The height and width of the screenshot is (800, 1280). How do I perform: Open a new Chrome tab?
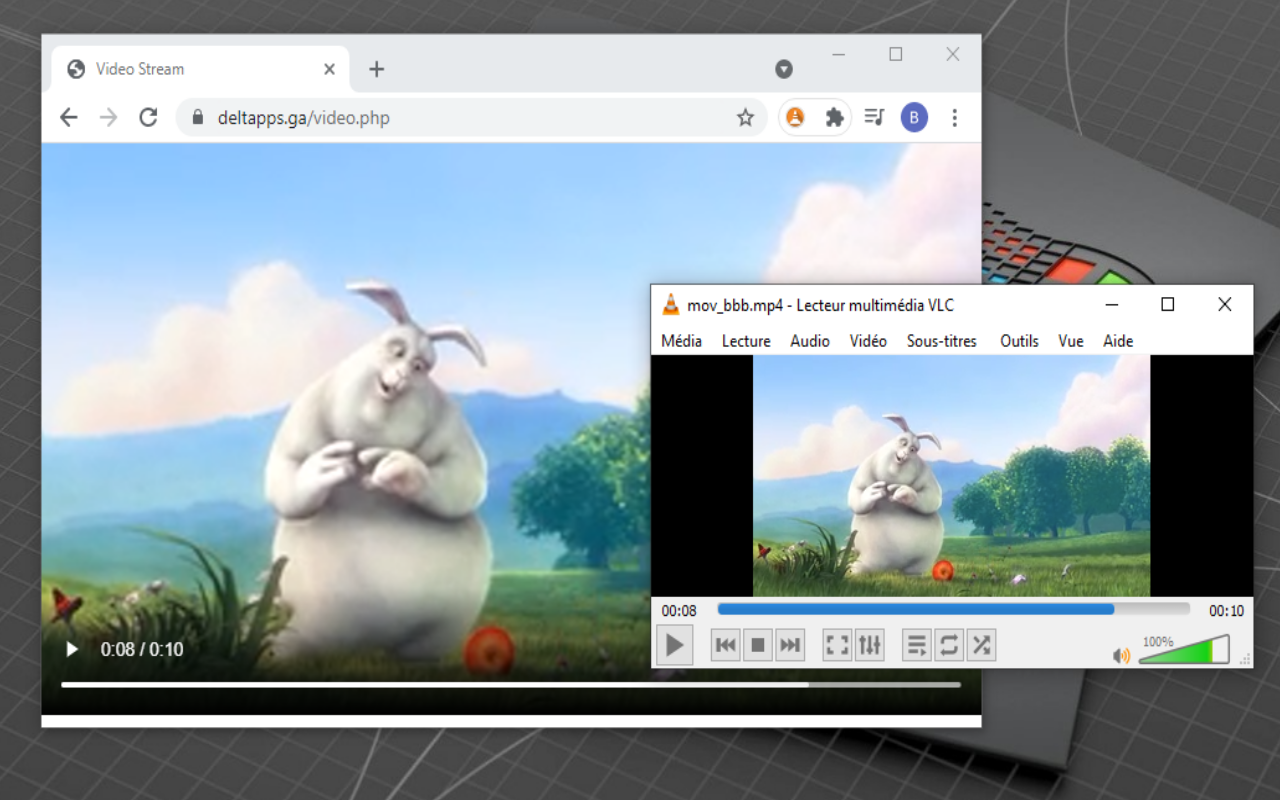[376, 69]
